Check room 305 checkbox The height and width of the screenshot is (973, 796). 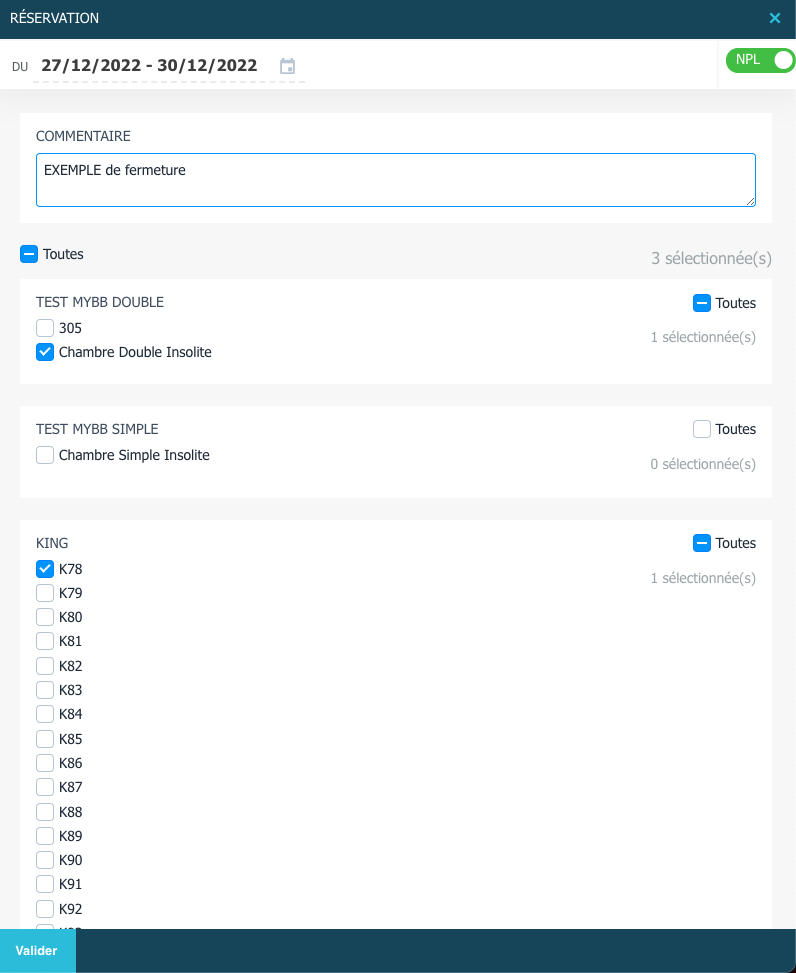click(x=45, y=328)
